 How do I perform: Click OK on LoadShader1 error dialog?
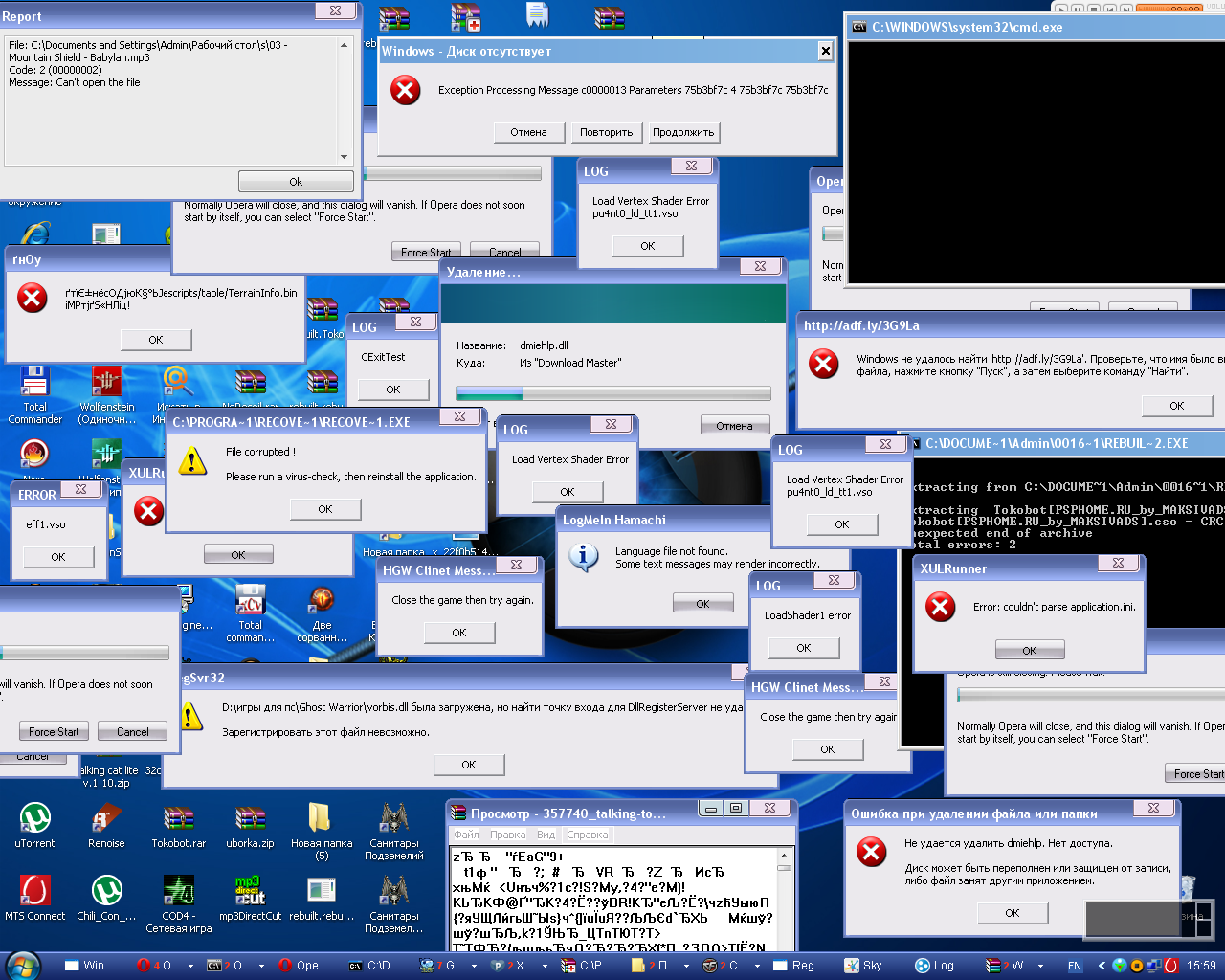click(x=804, y=648)
